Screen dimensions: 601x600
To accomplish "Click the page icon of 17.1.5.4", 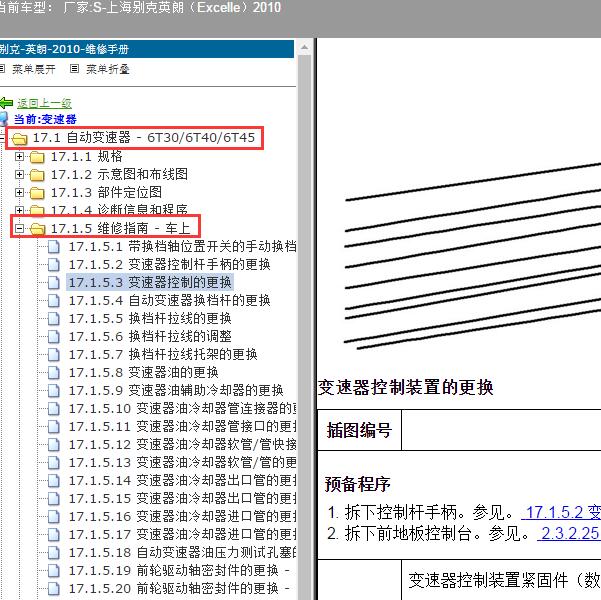I will (x=54, y=301).
